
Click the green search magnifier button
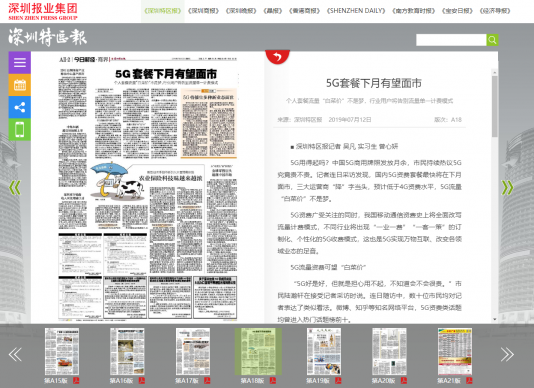click(492, 40)
